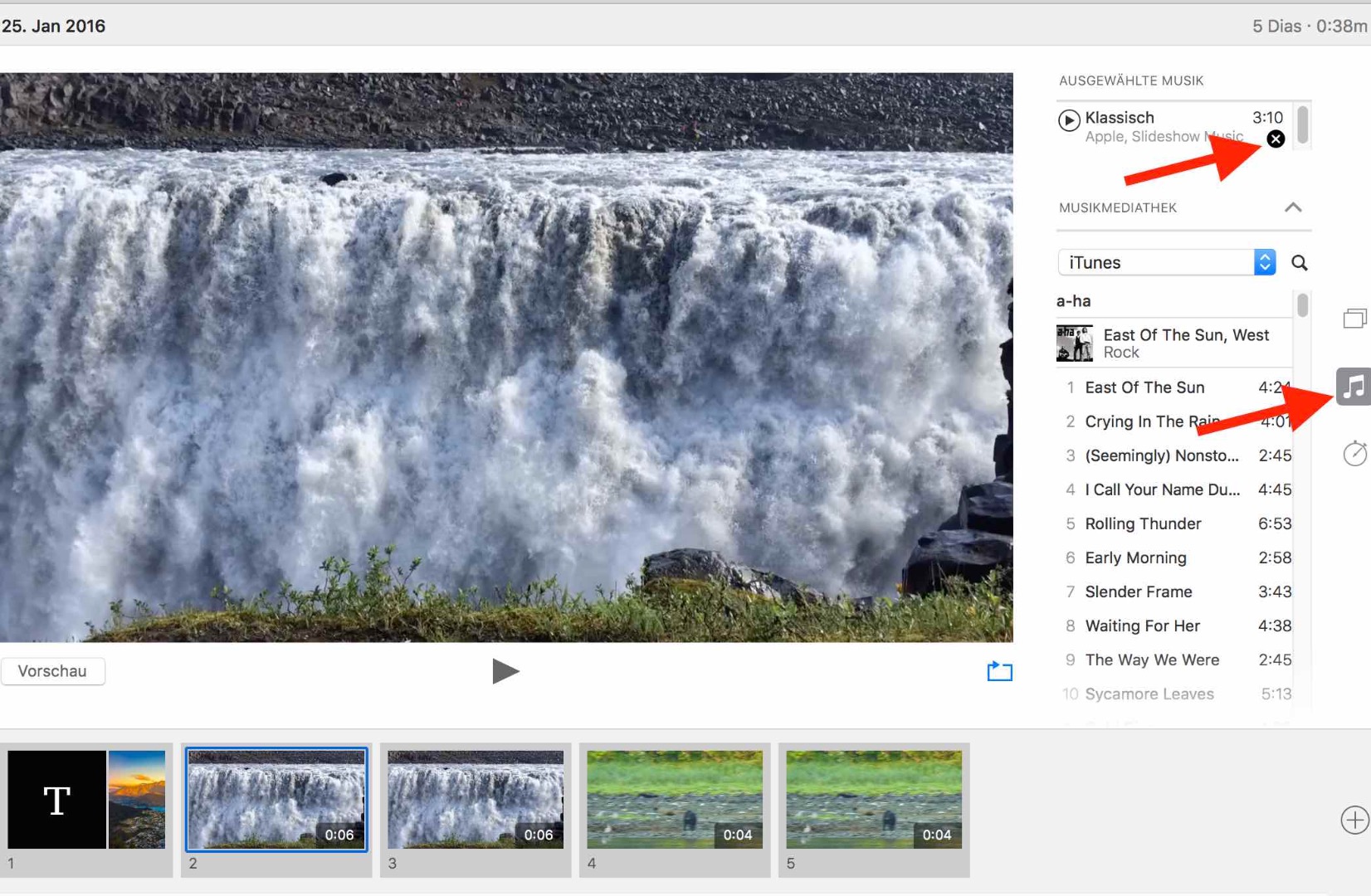The width and height of the screenshot is (1371, 896).
Task: Choose the track Waiting For Her
Action: [x=1142, y=626]
